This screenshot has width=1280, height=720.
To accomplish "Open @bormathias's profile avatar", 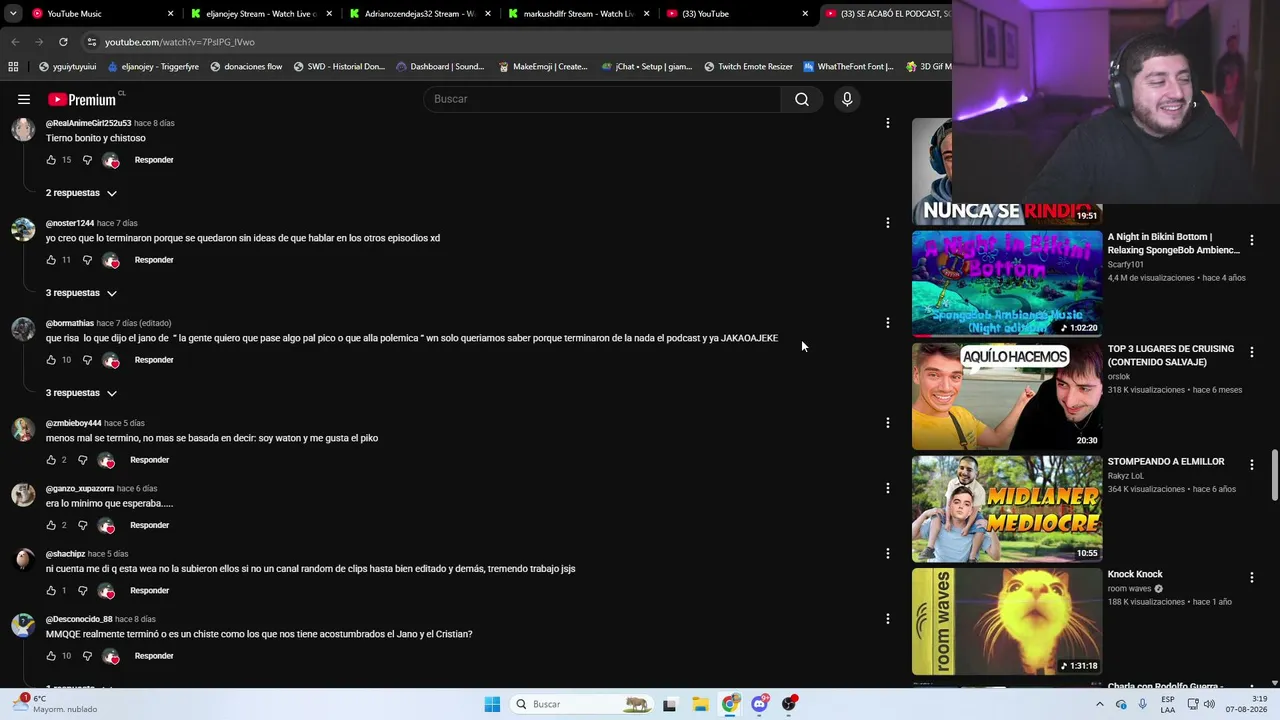I will point(23,330).
